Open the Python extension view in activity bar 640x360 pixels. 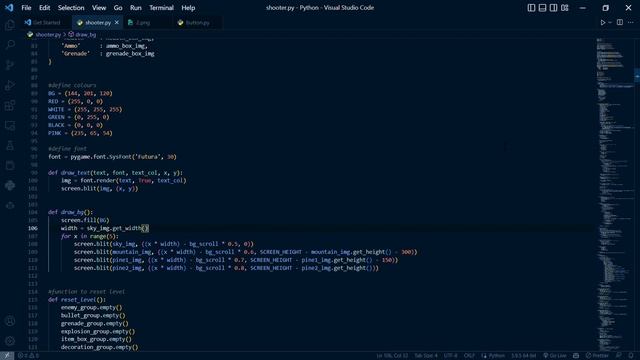click(10, 186)
